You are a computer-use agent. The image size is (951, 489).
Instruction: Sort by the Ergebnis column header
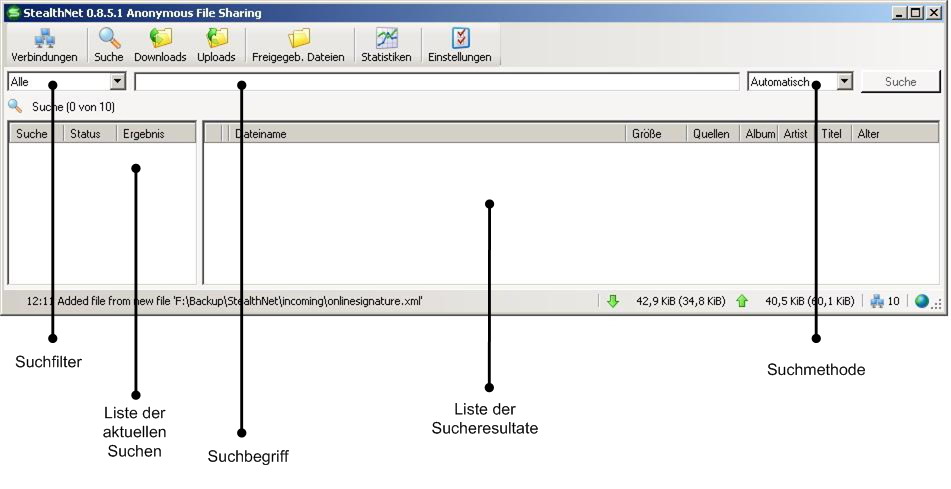156,134
